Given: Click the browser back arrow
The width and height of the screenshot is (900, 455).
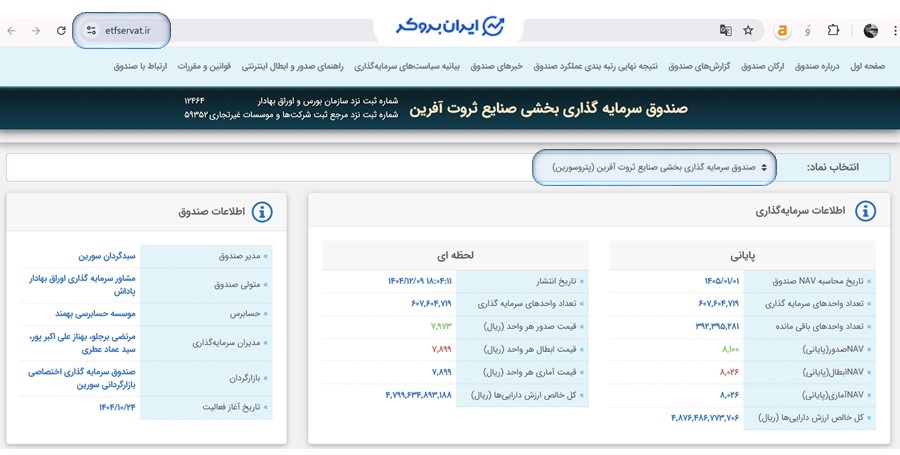Looking at the screenshot, I should 11,30.
